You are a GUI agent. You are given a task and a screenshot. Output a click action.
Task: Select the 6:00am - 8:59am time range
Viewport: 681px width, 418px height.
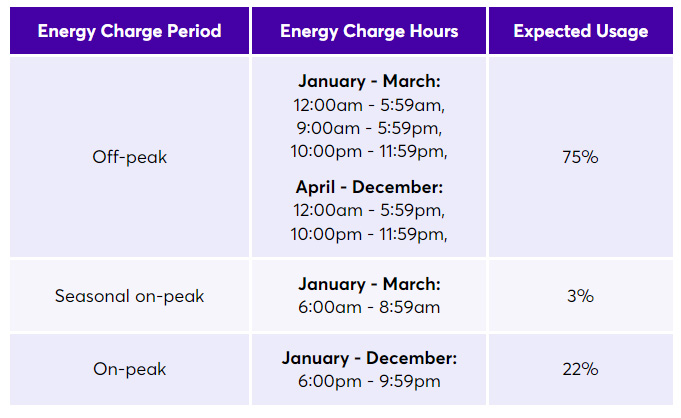click(x=369, y=307)
